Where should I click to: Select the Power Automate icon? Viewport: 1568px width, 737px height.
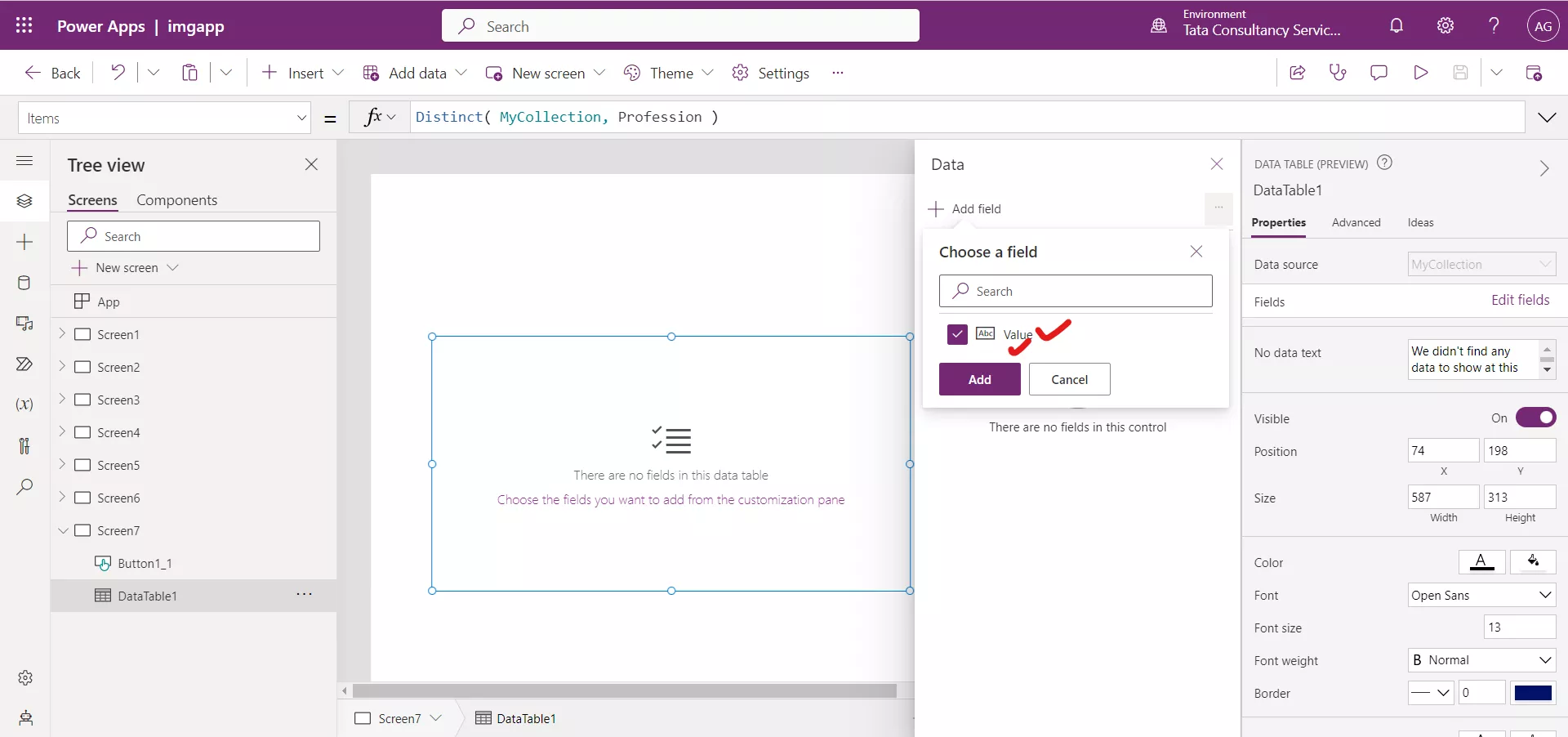click(x=24, y=364)
